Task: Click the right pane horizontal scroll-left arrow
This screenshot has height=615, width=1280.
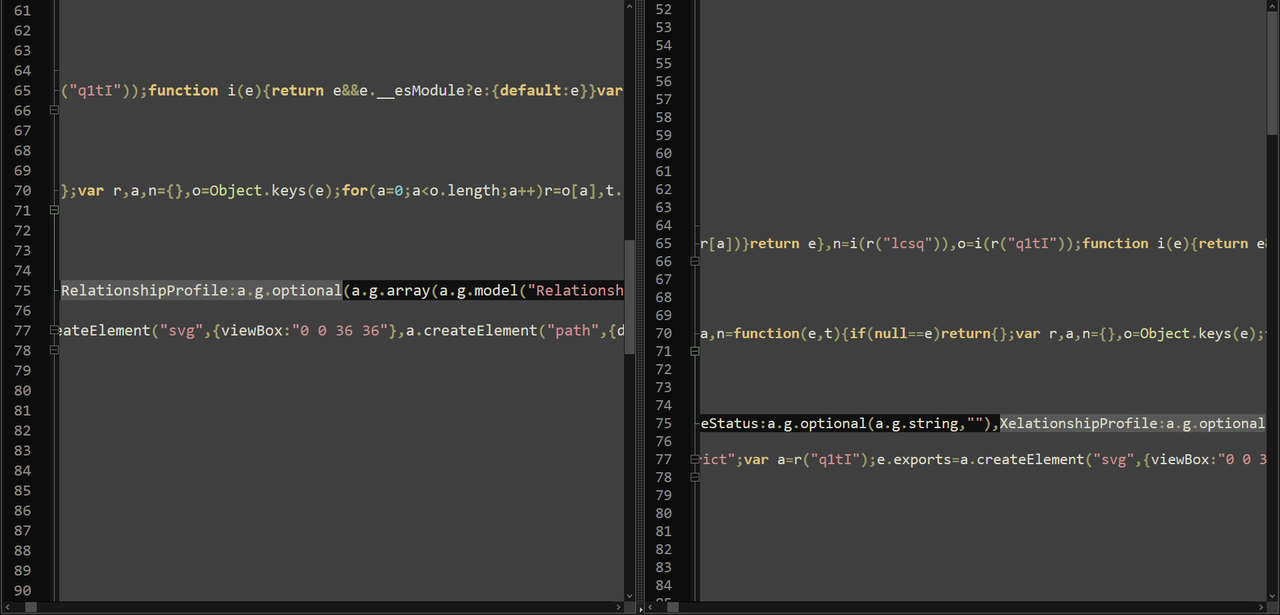Action: pyautogui.click(x=649, y=607)
